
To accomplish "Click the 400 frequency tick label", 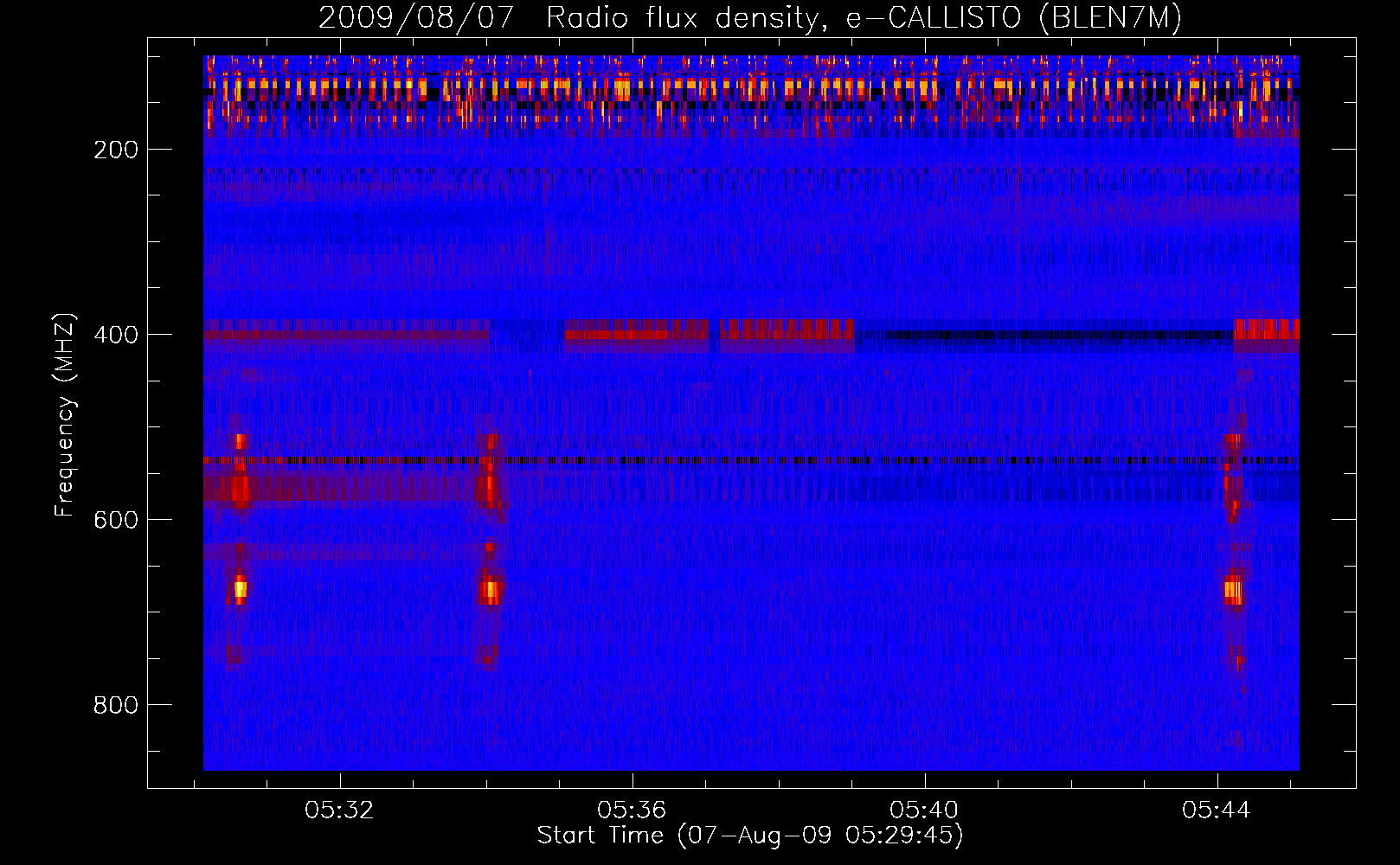I will pyautogui.click(x=116, y=335).
